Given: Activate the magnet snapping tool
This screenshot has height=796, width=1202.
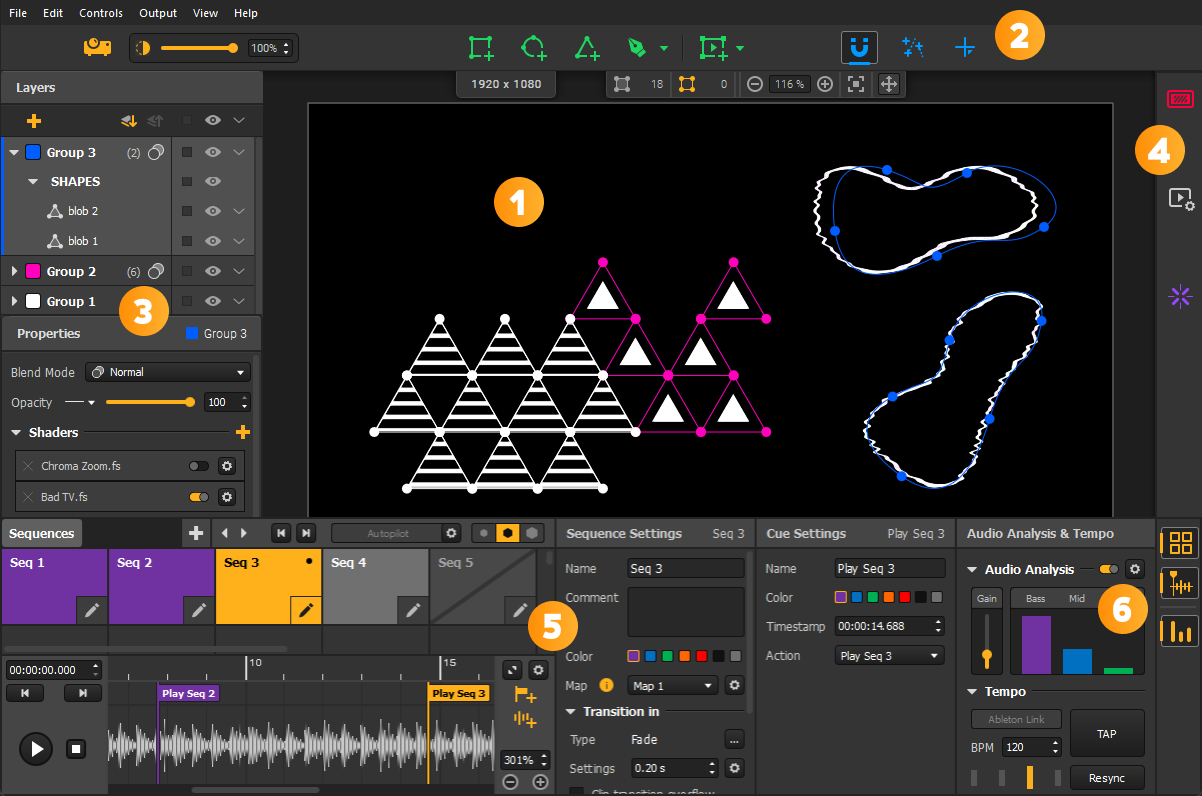Looking at the screenshot, I should pos(859,47).
